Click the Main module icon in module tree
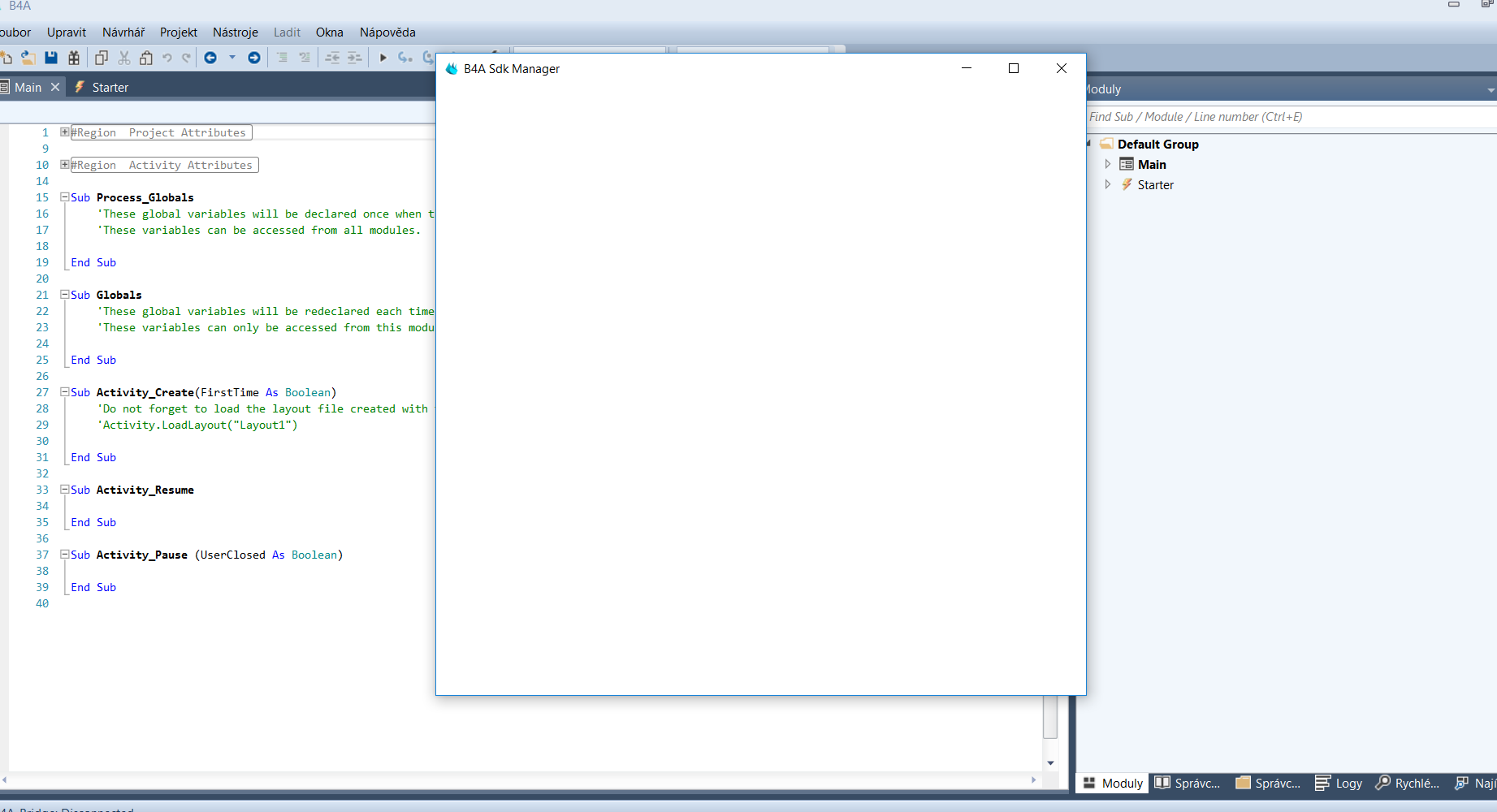 [x=1127, y=164]
